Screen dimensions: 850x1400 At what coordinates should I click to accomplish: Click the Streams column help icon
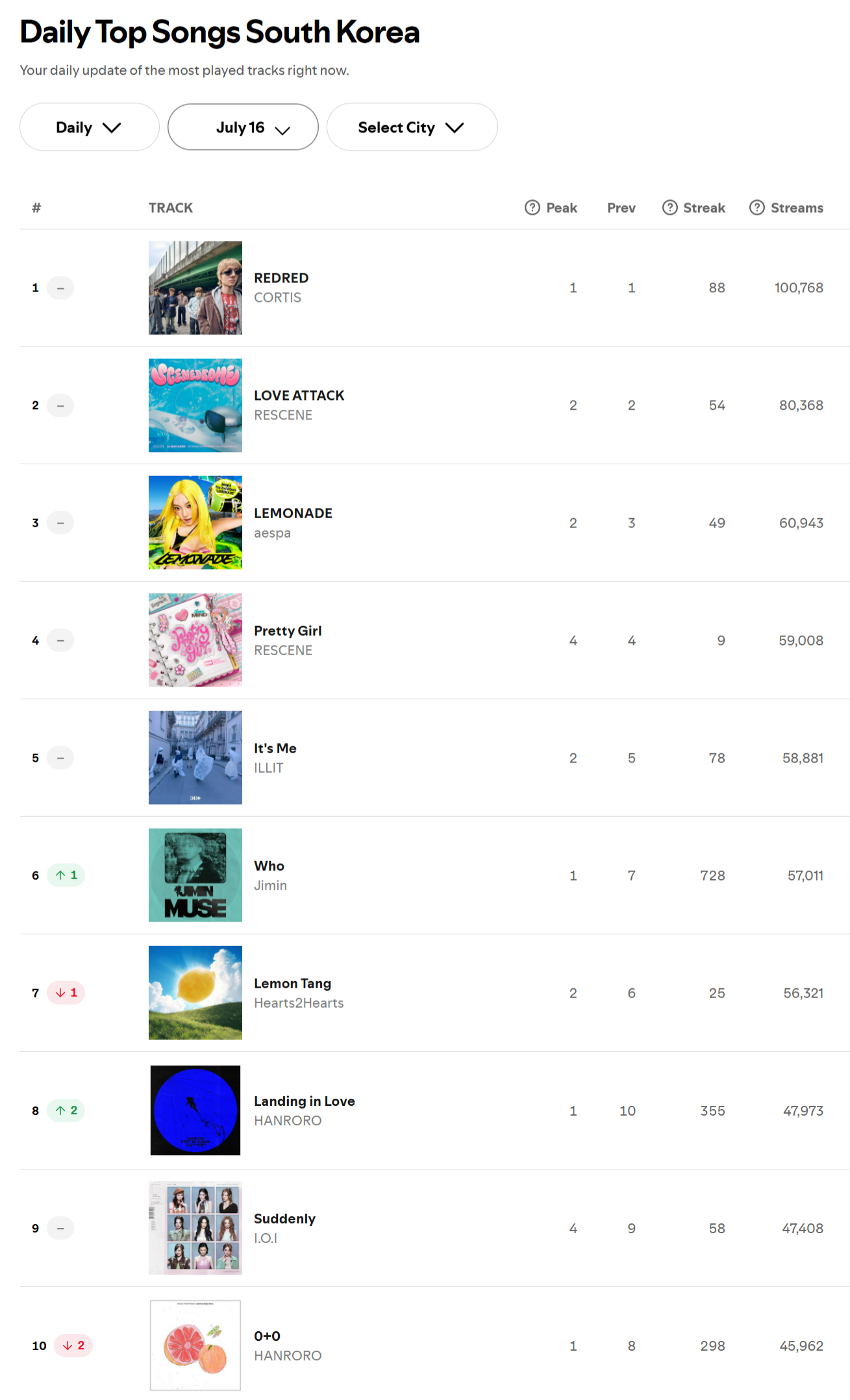click(756, 208)
